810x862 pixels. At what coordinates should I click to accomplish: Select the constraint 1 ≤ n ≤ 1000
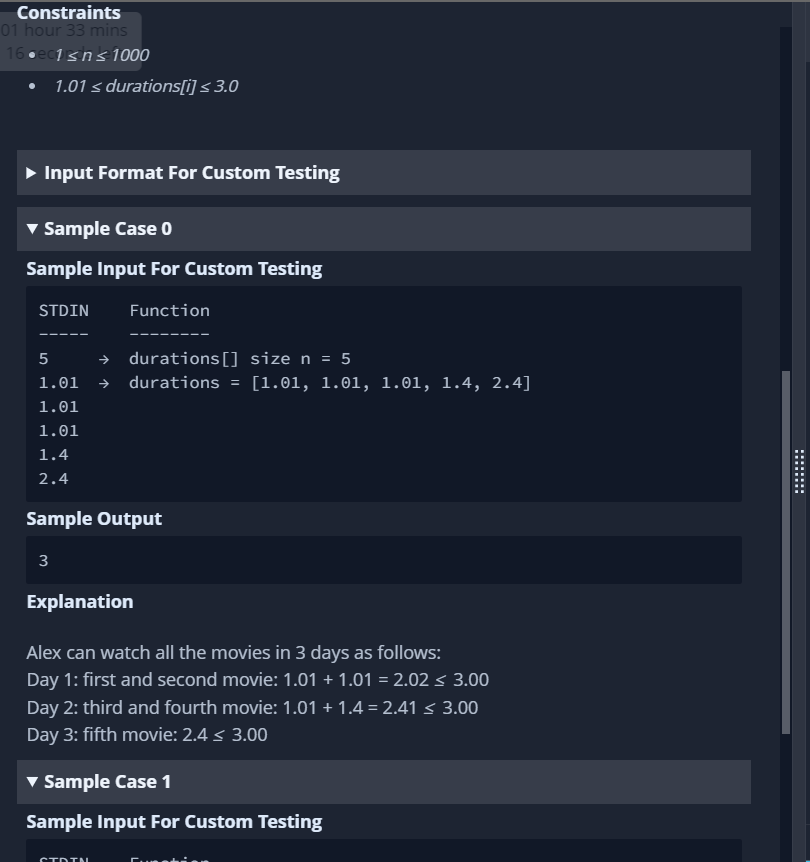pyautogui.click(x=103, y=55)
